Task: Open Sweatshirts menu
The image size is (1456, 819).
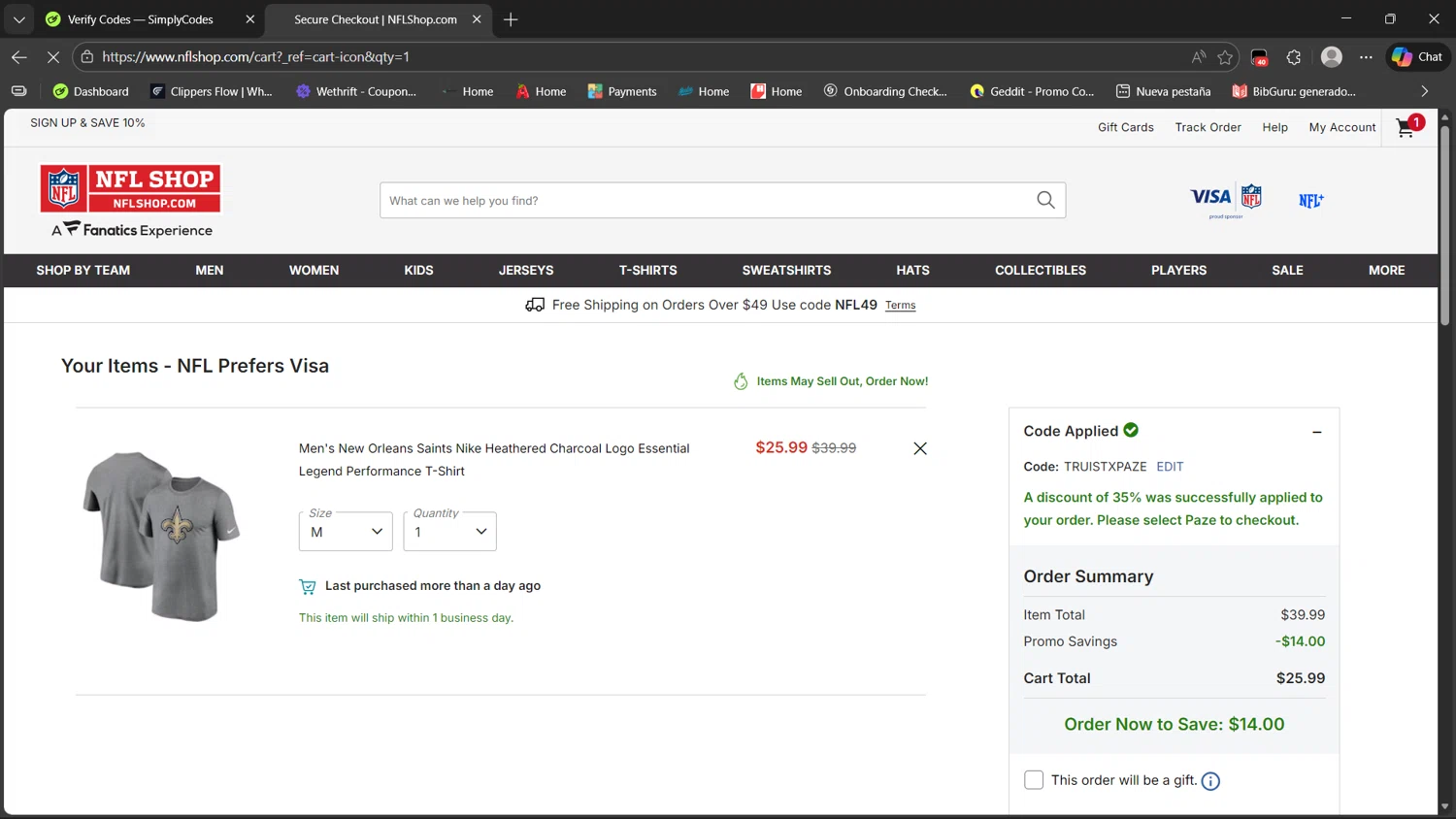Action: point(786,271)
